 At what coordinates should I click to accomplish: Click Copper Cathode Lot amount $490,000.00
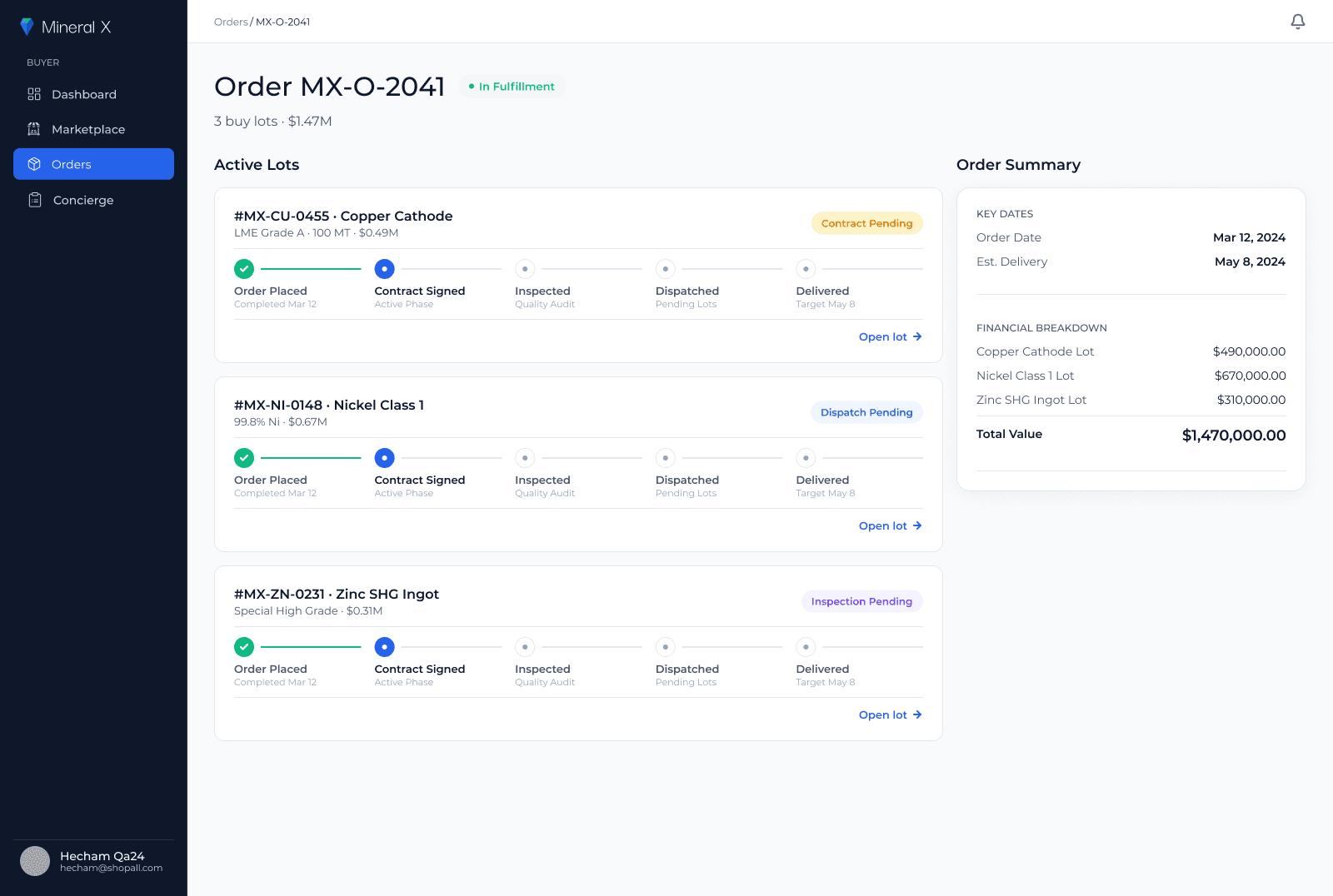click(x=1249, y=351)
